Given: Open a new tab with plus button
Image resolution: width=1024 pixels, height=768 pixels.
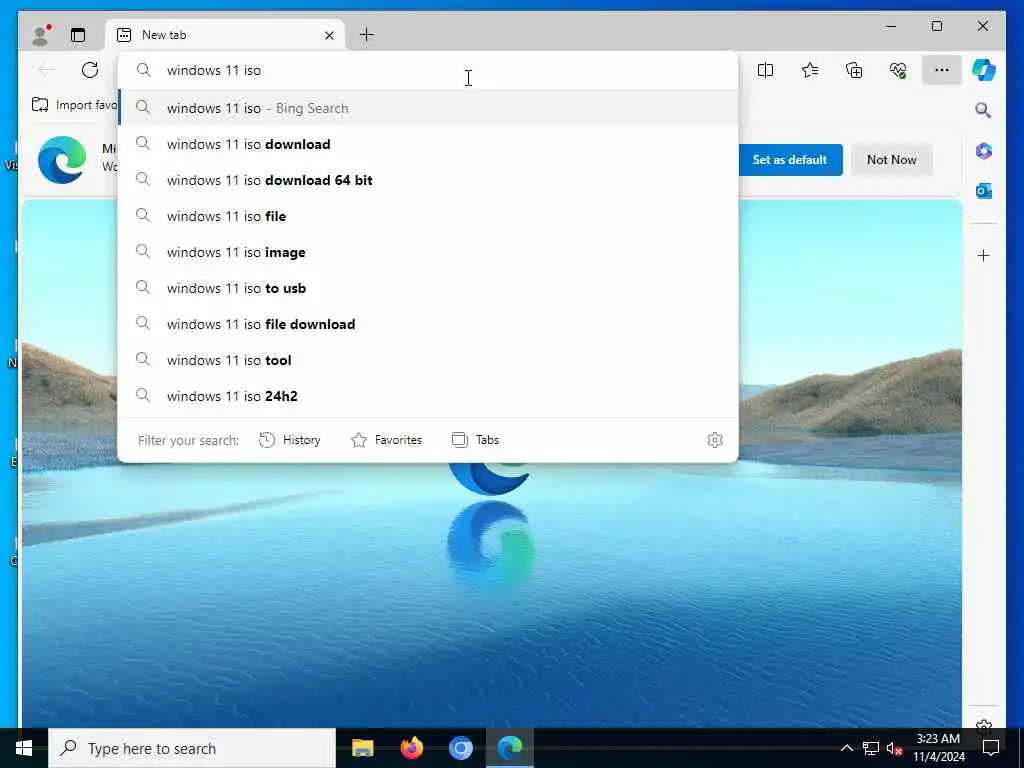Looking at the screenshot, I should pos(366,35).
